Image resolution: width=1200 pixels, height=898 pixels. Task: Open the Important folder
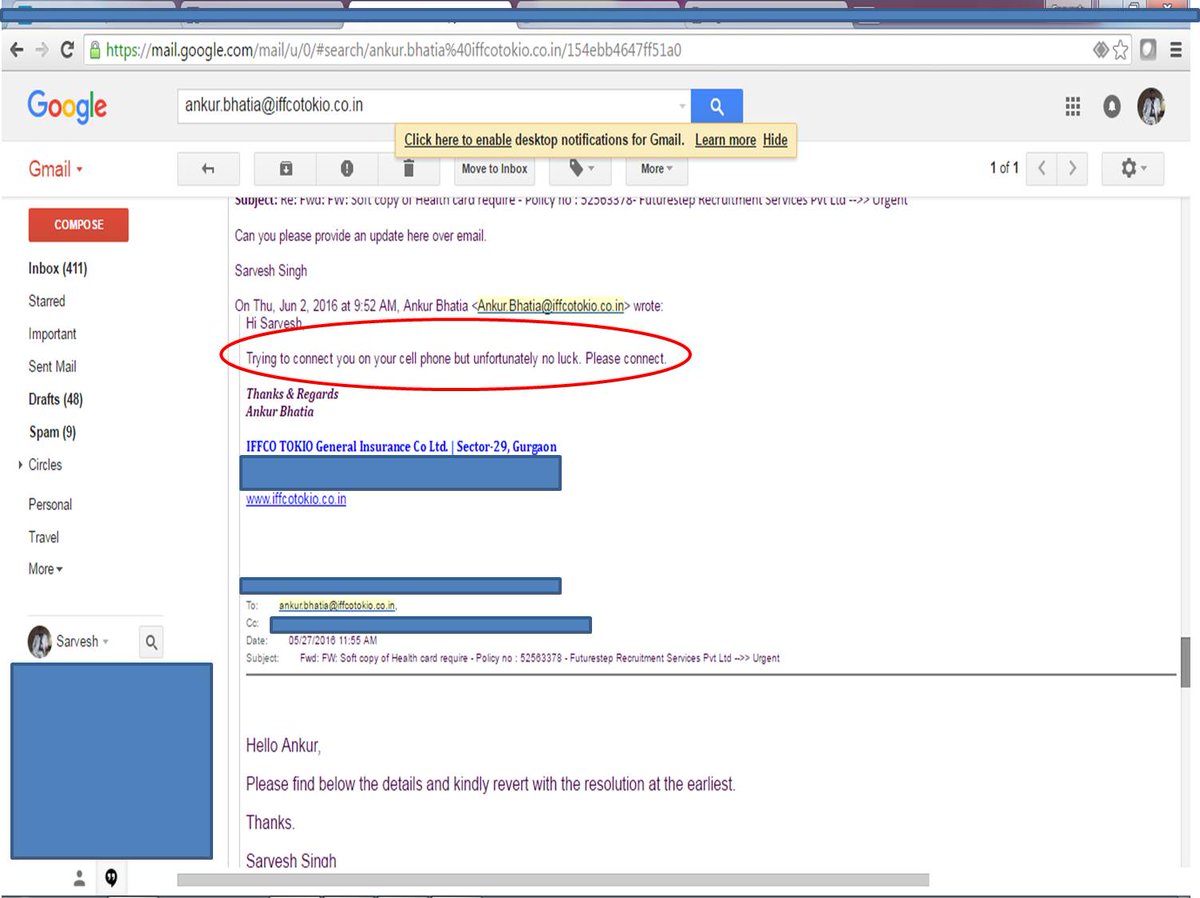click(x=52, y=334)
